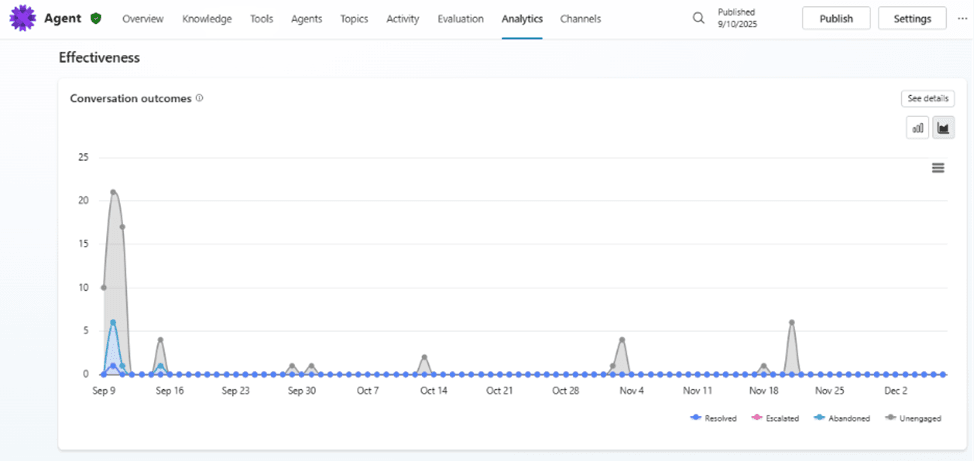Image resolution: width=975 pixels, height=461 pixels.
Task: Click the gray Unengaged legend marker
Action: coord(892,418)
